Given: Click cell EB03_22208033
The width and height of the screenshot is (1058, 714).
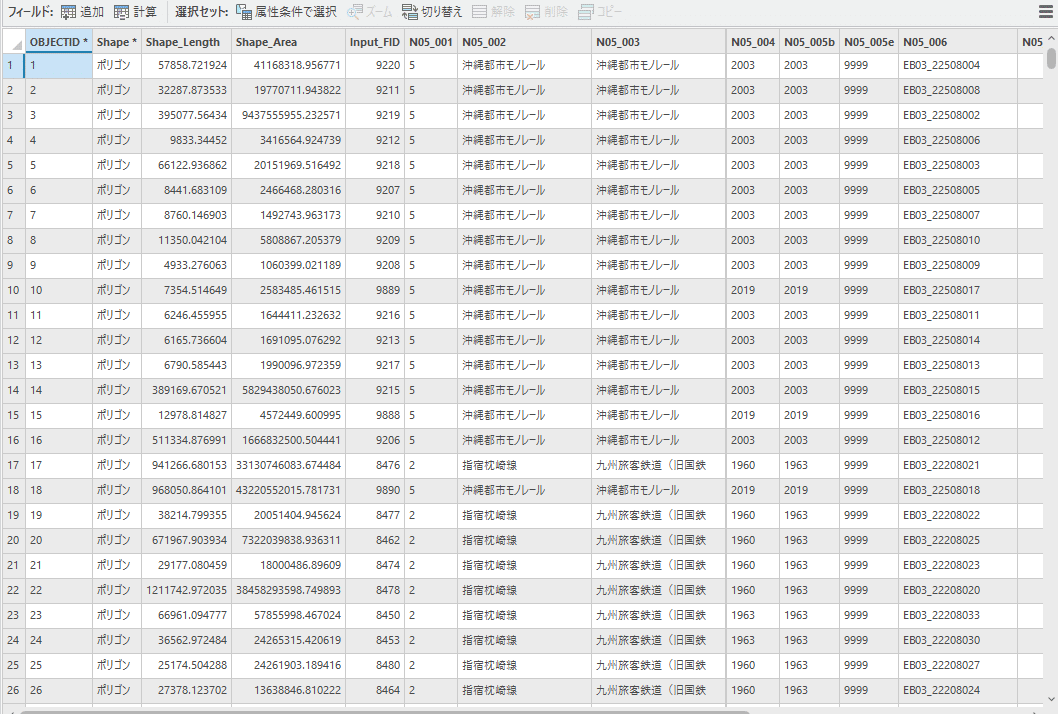Looking at the screenshot, I should (x=957, y=615).
